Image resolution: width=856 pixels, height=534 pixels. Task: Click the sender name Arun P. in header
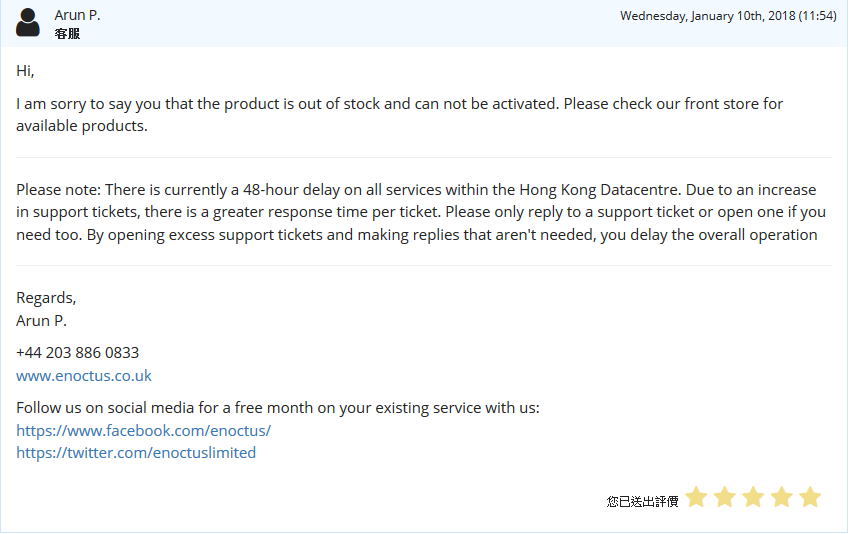(77, 15)
